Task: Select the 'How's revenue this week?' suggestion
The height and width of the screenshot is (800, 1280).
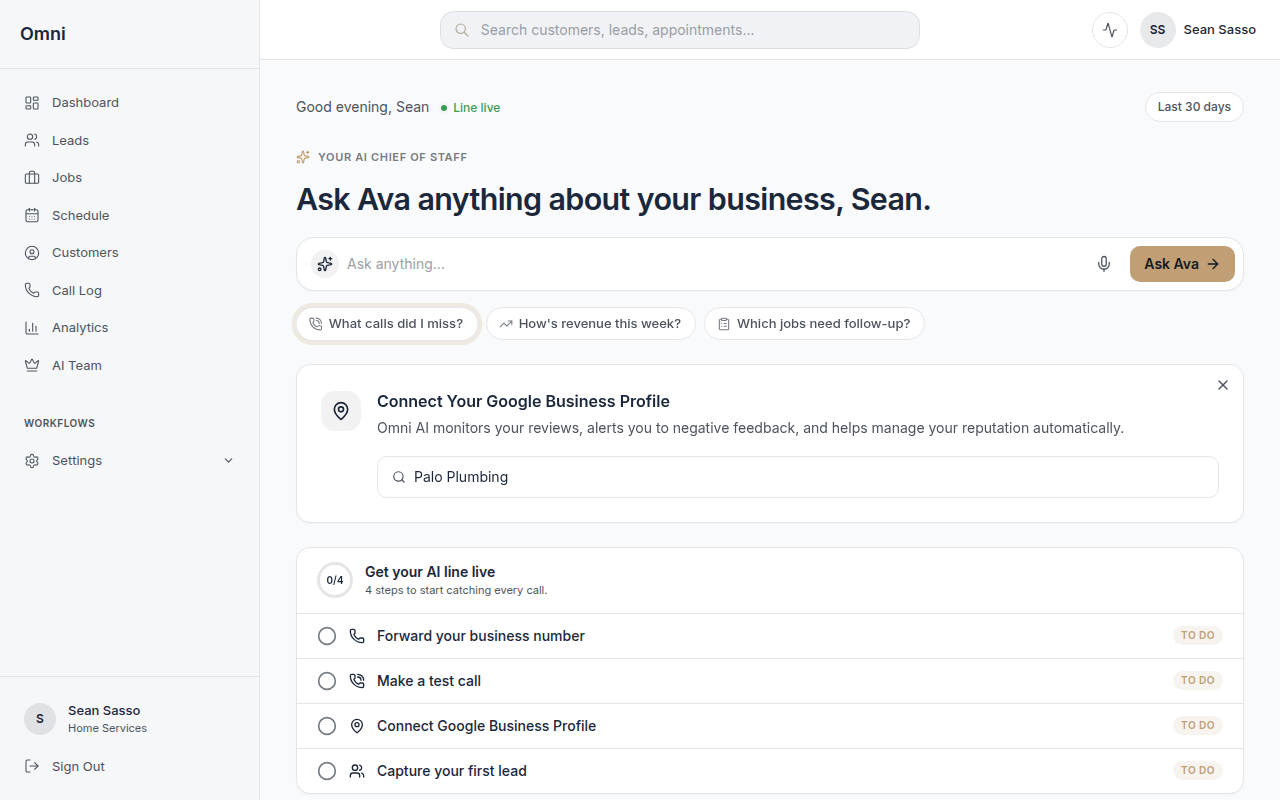Action: pyautogui.click(x=590, y=324)
